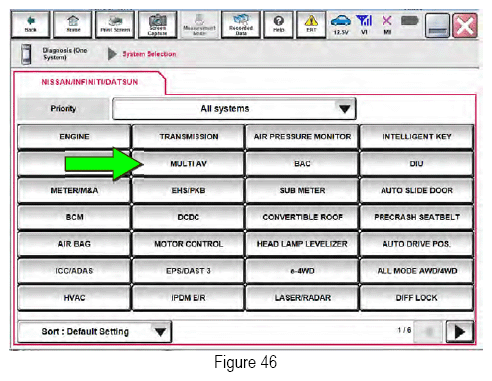Select AIR PRESSURE MONITOR system

302,137
